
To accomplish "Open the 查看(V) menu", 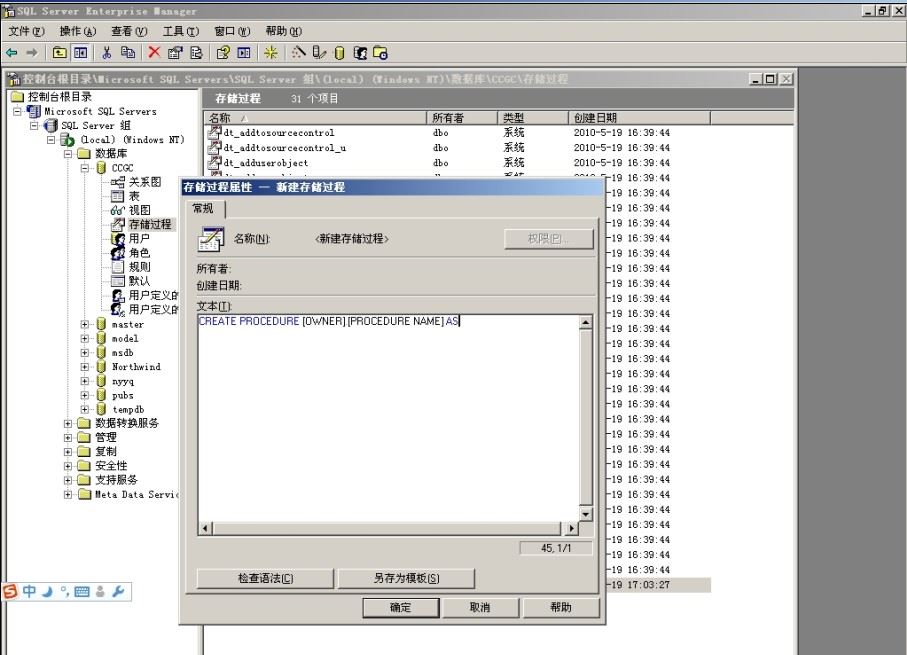I will pos(129,31).
